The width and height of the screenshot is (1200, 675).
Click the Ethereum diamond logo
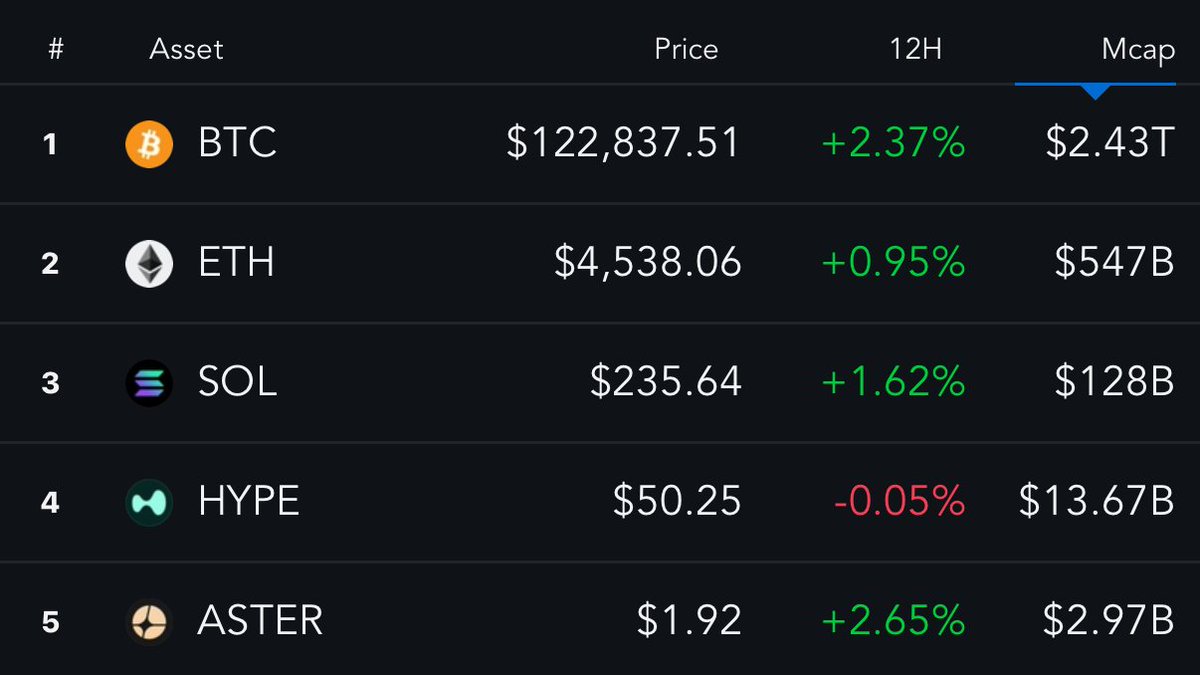[x=149, y=263]
